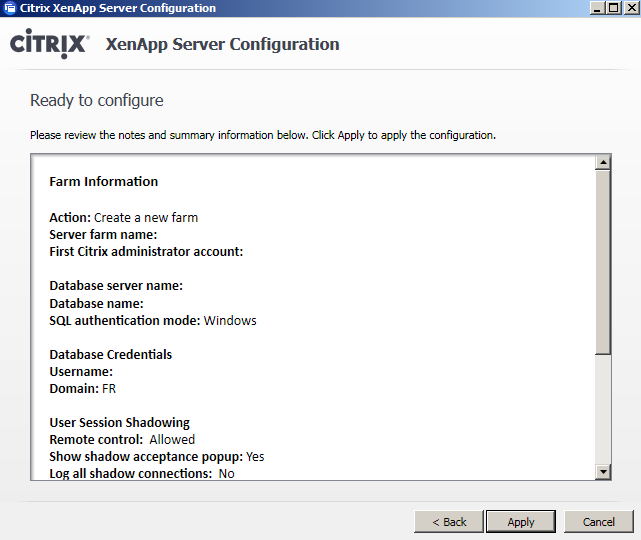Cancel the configuration wizard
This screenshot has width=641, height=540.
(x=598, y=522)
